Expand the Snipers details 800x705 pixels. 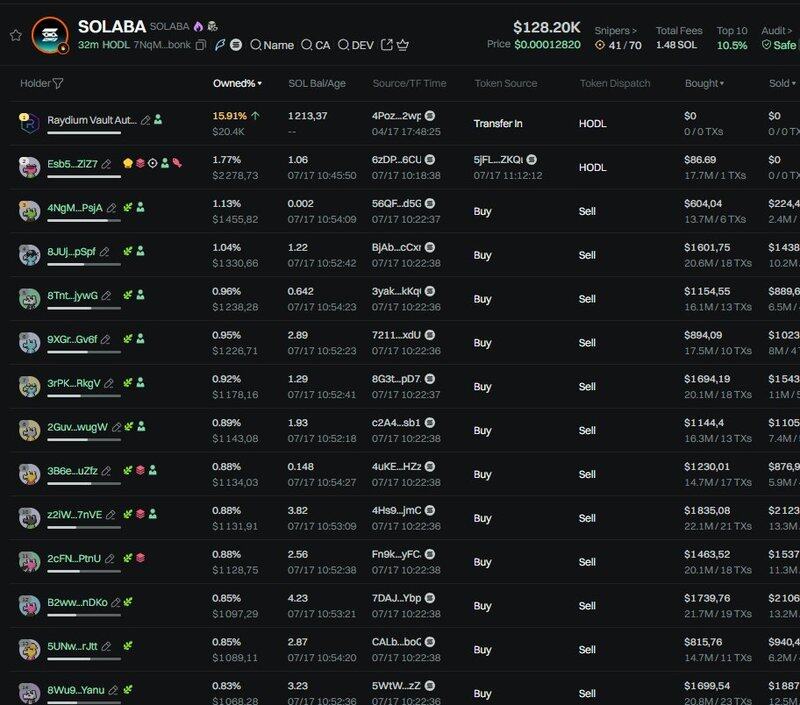[x=617, y=31]
